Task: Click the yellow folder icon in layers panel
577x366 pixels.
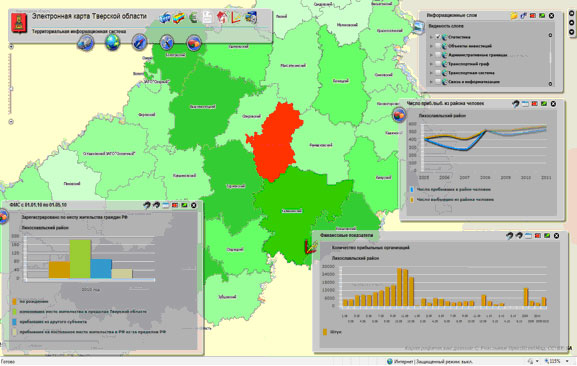Action: click(514, 16)
